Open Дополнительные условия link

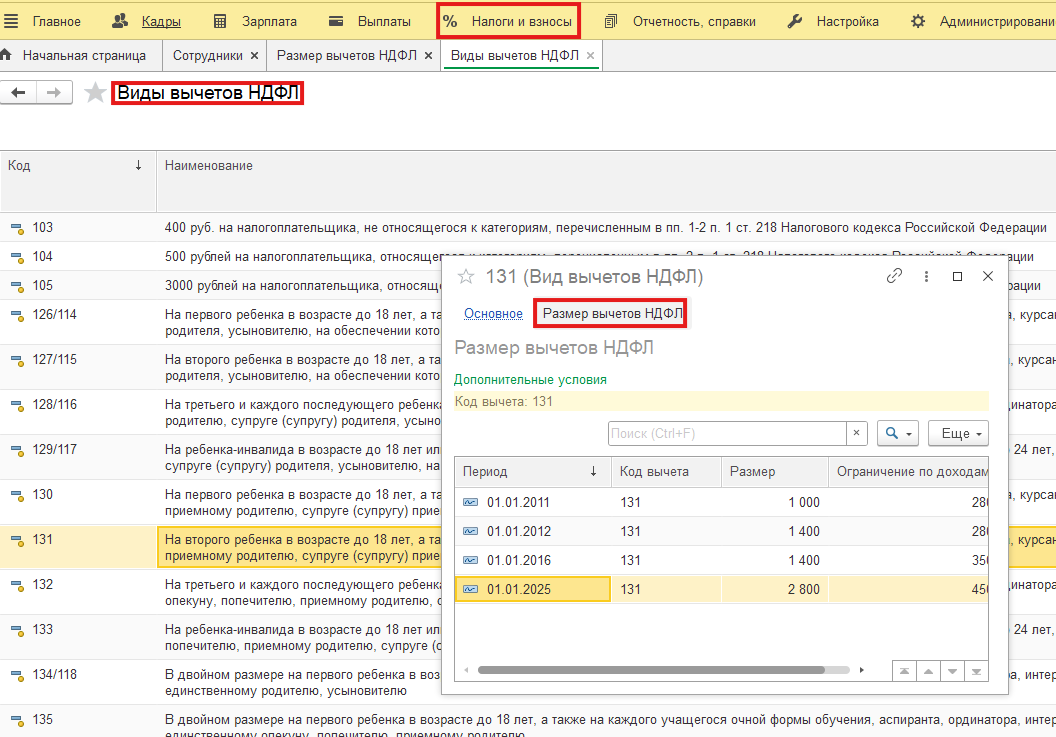coord(530,380)
